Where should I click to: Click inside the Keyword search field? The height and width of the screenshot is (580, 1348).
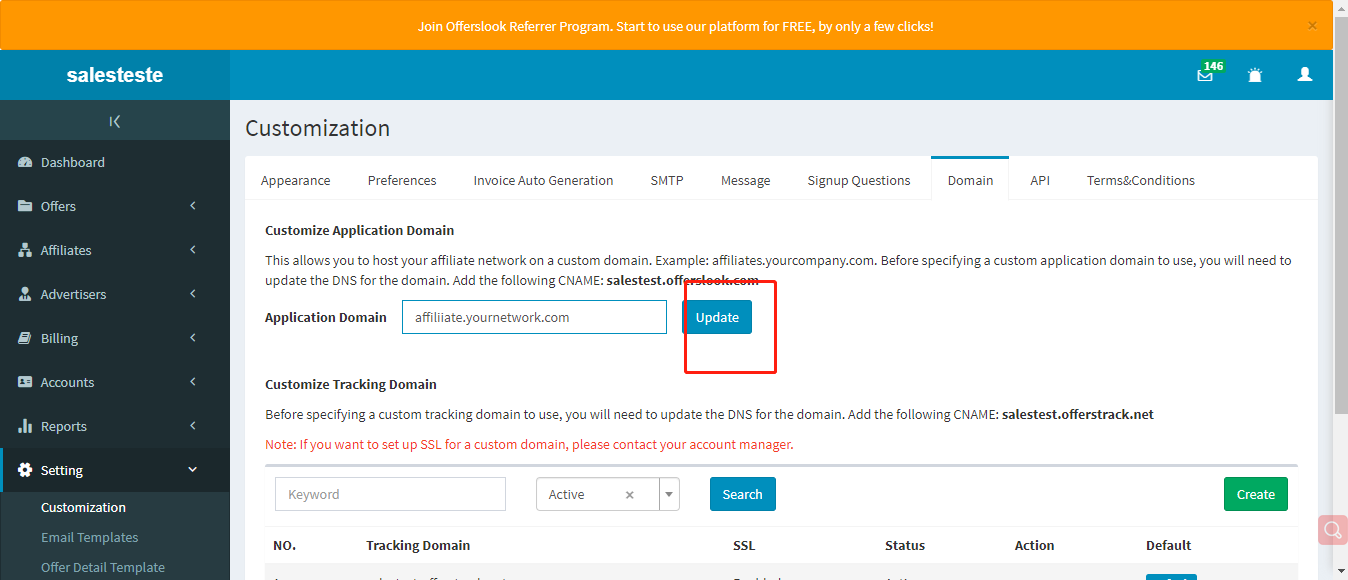point(390,493)
